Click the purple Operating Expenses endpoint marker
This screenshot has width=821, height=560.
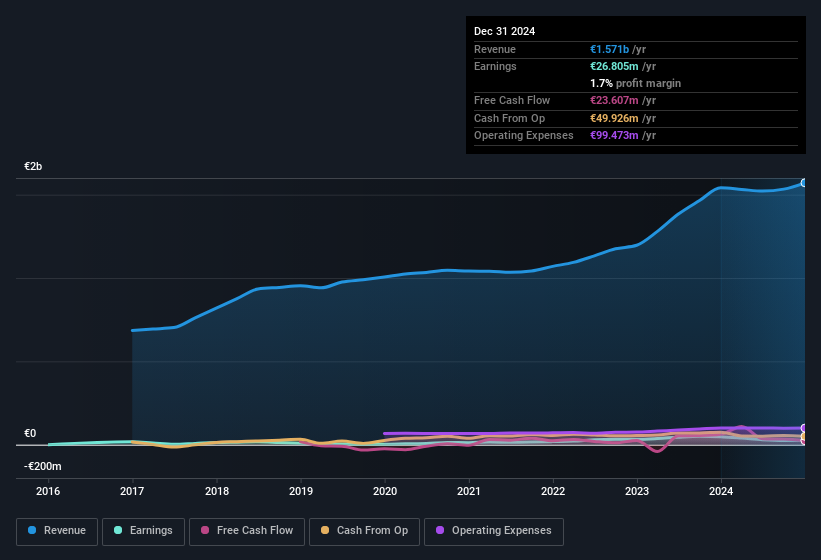804,428
